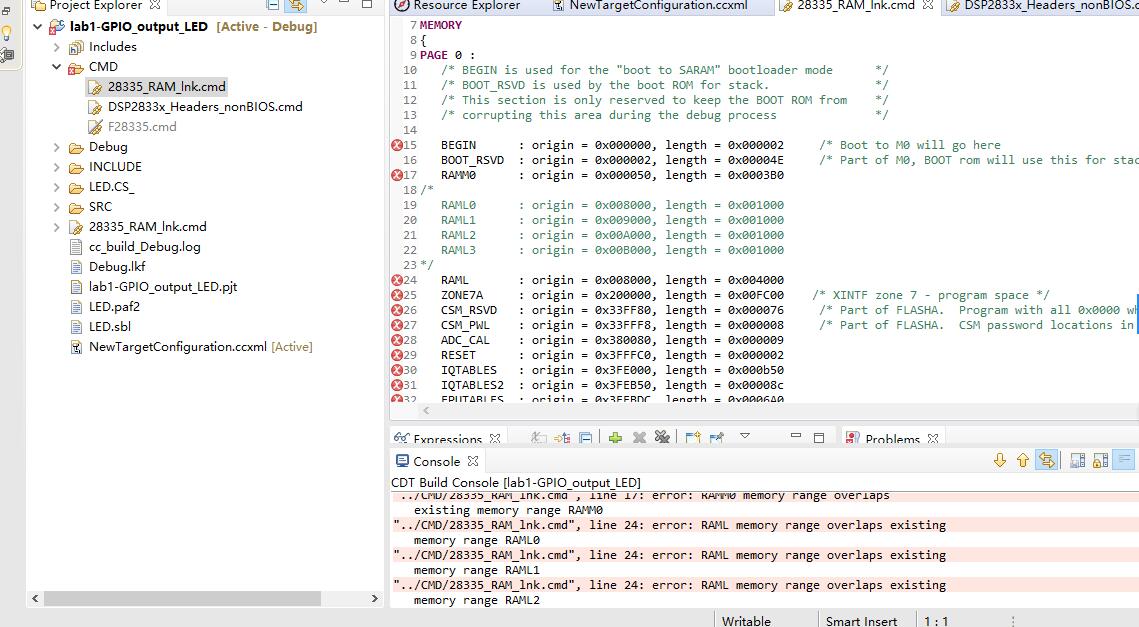Collapse the lab1-GPIO_output_LED project node
The height and width of the screenshot is (627, 1139).
[x=38, y=27]
